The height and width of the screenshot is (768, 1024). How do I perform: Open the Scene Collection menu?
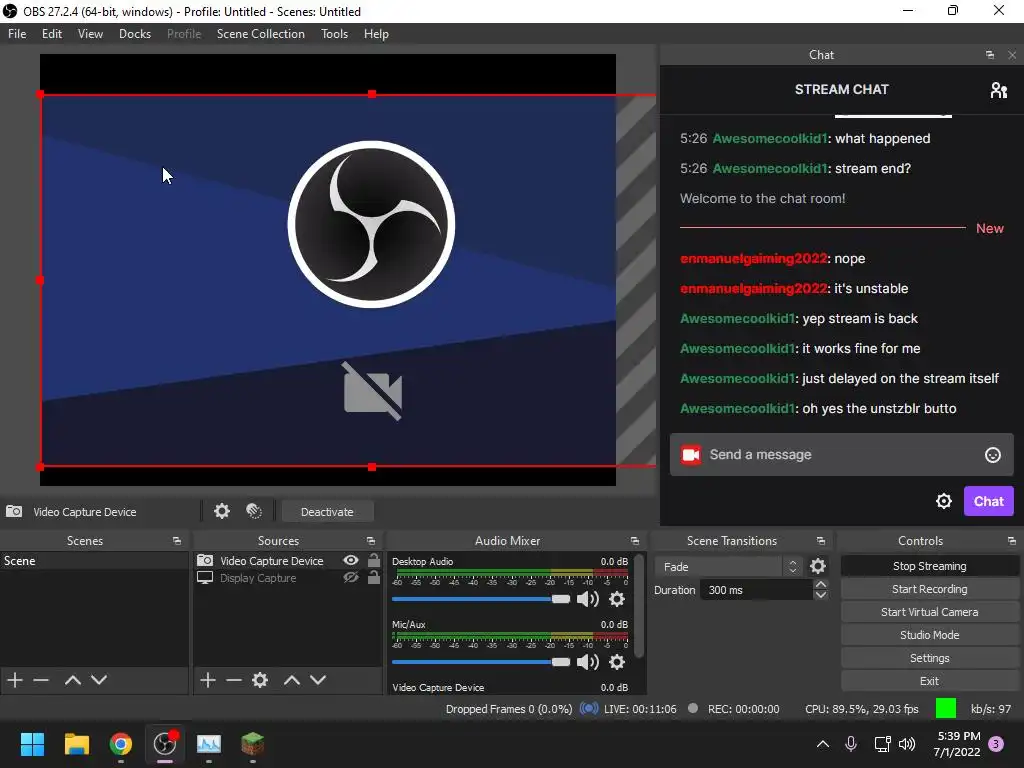261,34
